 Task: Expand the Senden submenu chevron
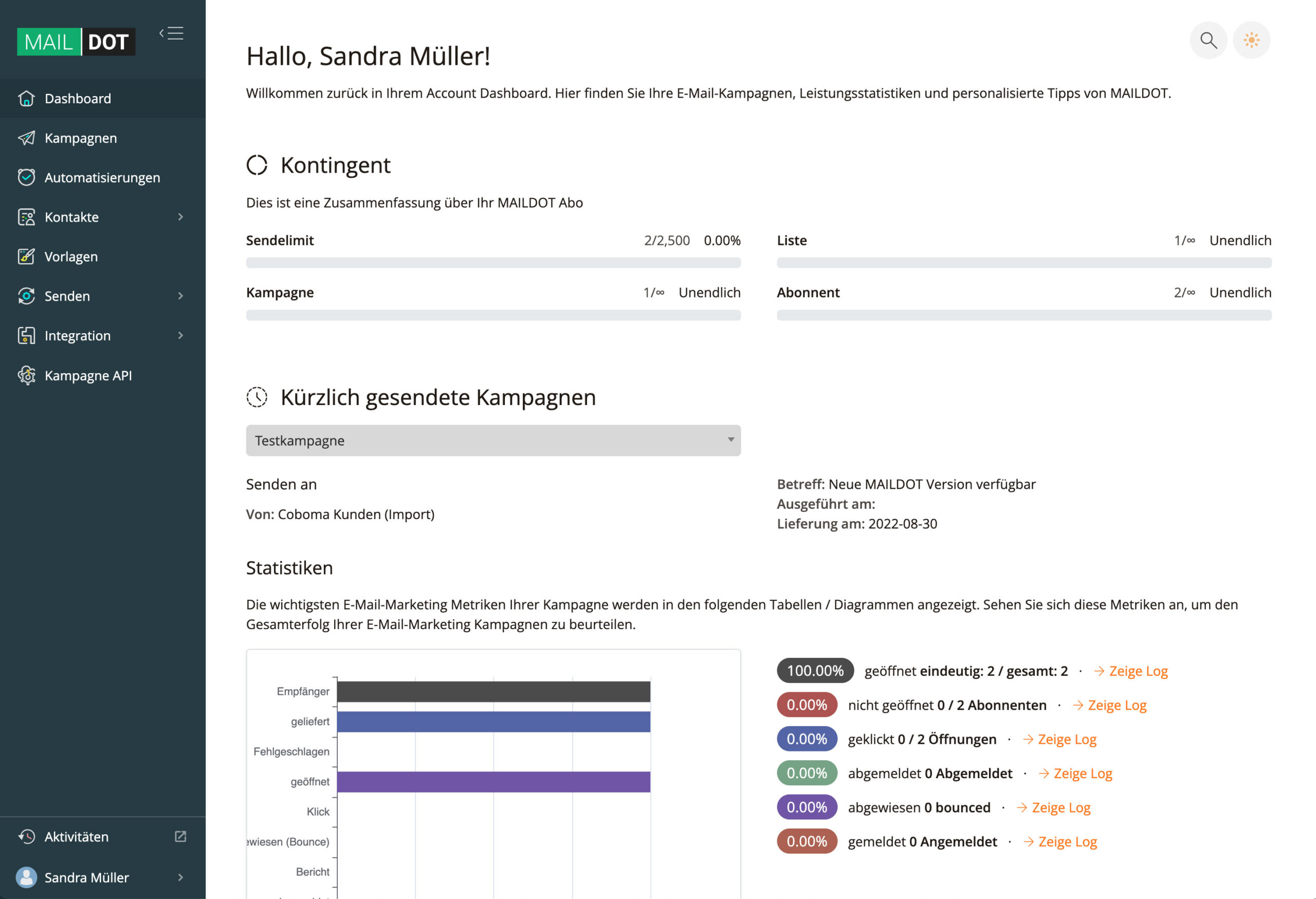(x=180, y=296)
